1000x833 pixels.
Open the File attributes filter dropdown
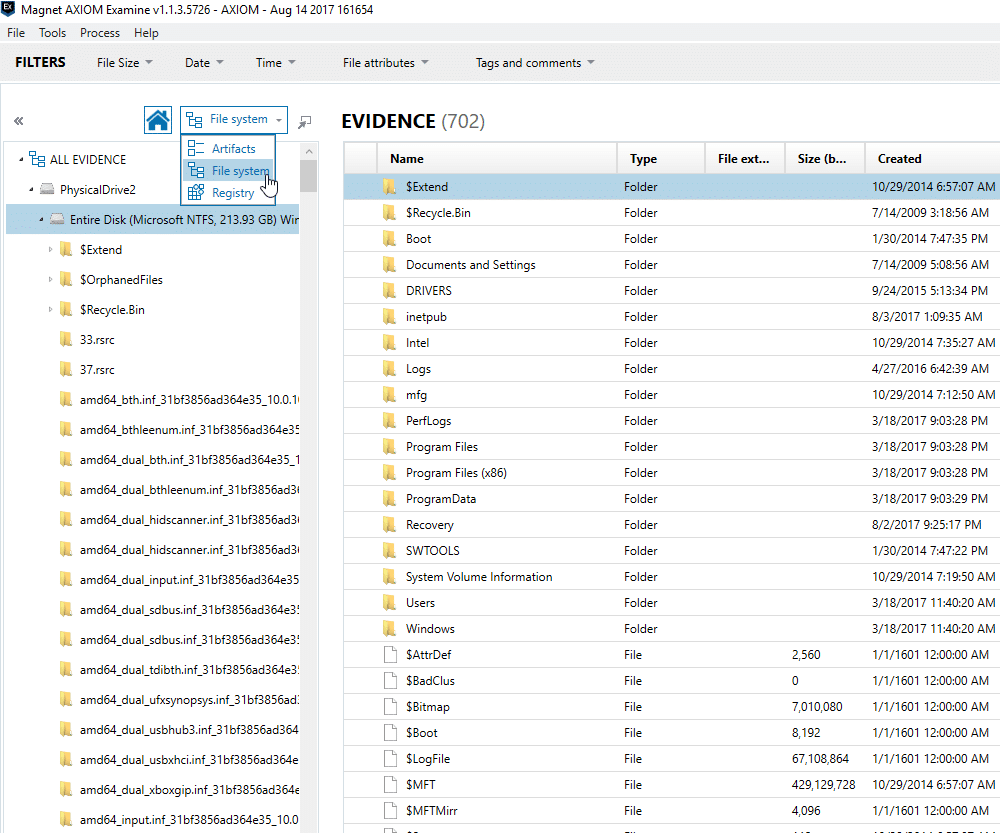click(x=385, y=63)
